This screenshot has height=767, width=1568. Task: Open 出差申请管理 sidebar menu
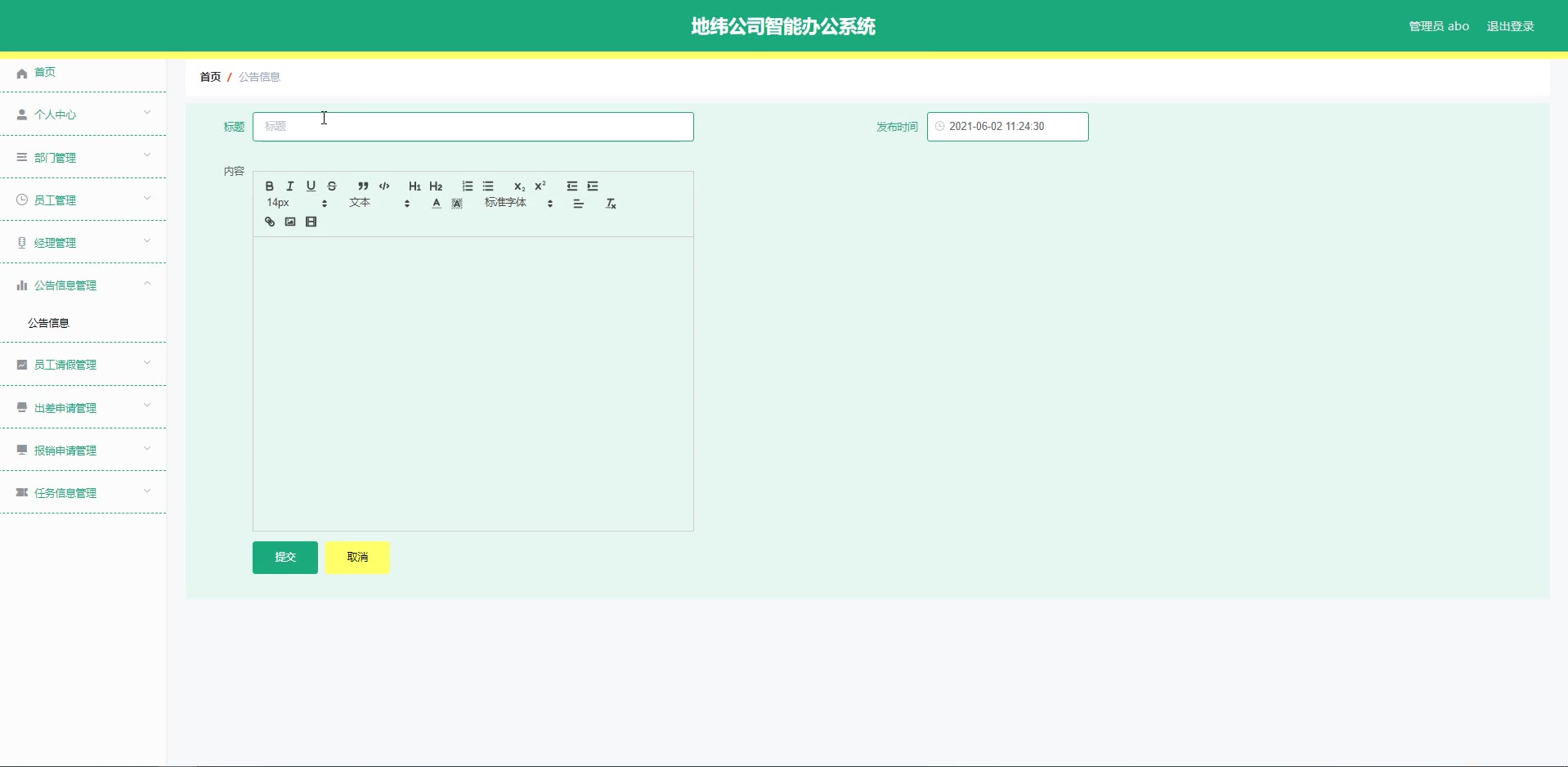pyautogui.click(x=83, y=407)
